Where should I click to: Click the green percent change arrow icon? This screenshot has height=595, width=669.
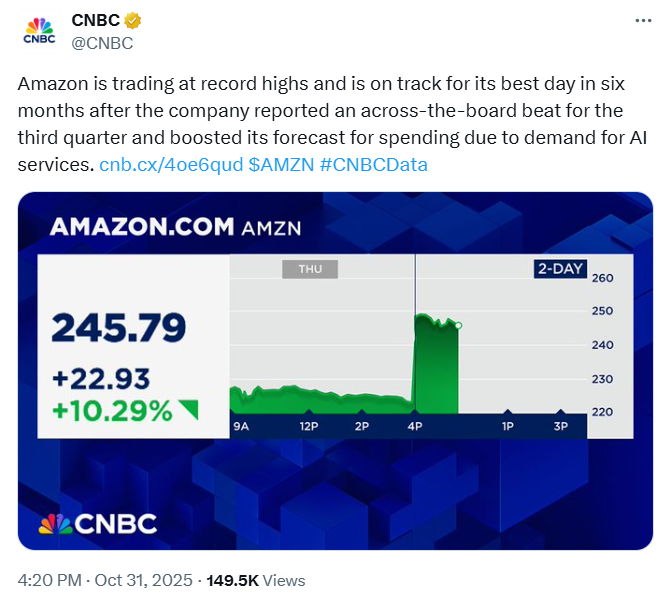tap(187, 410)
